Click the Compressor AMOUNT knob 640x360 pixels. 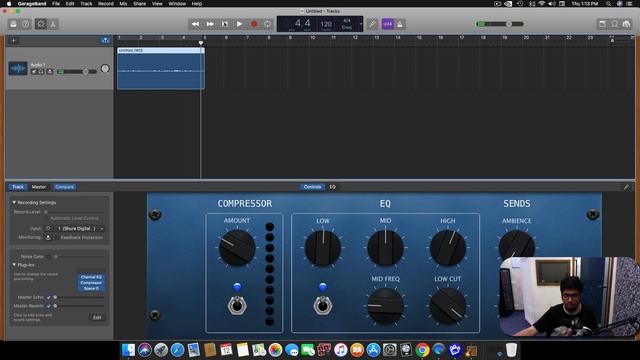point(237,248)
